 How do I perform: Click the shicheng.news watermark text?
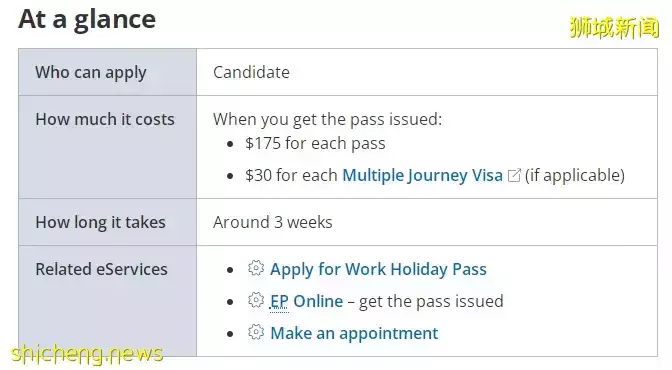click(87, 354)
